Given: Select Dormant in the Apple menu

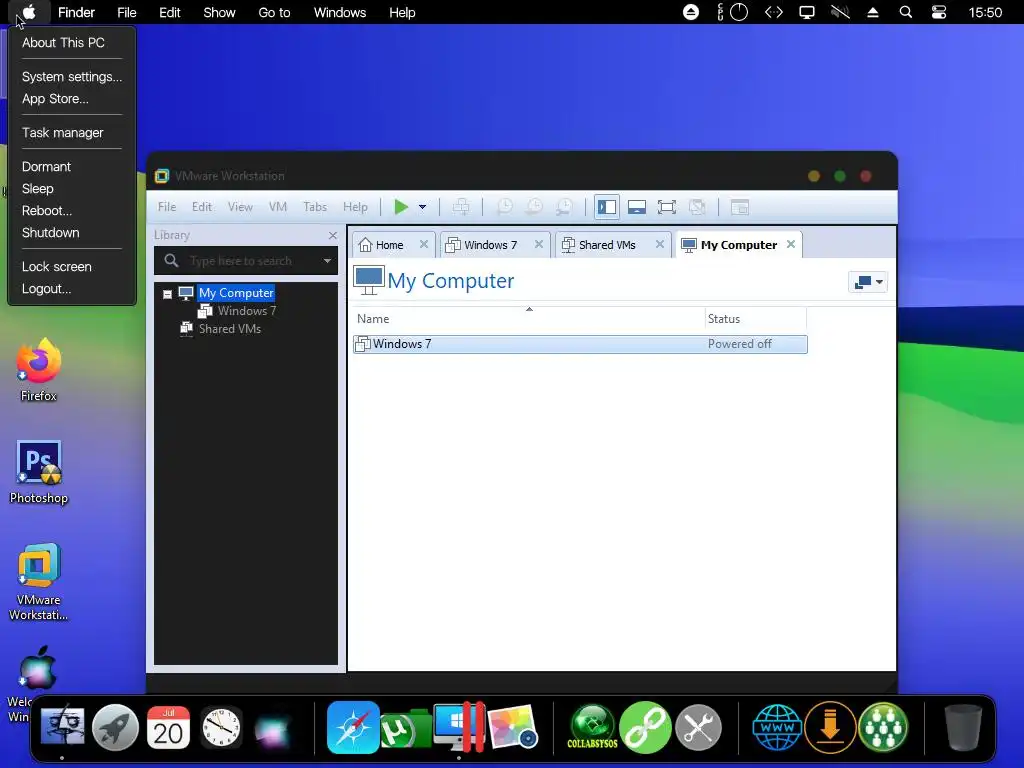Looking at the screenshot, I should [x=46, y=167].
